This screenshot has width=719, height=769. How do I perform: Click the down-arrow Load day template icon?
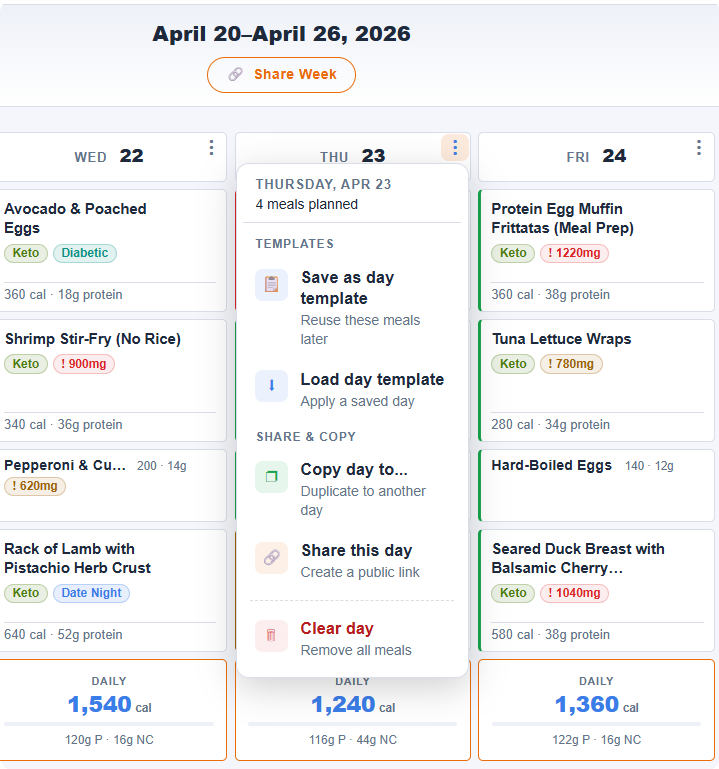point(271,386)
